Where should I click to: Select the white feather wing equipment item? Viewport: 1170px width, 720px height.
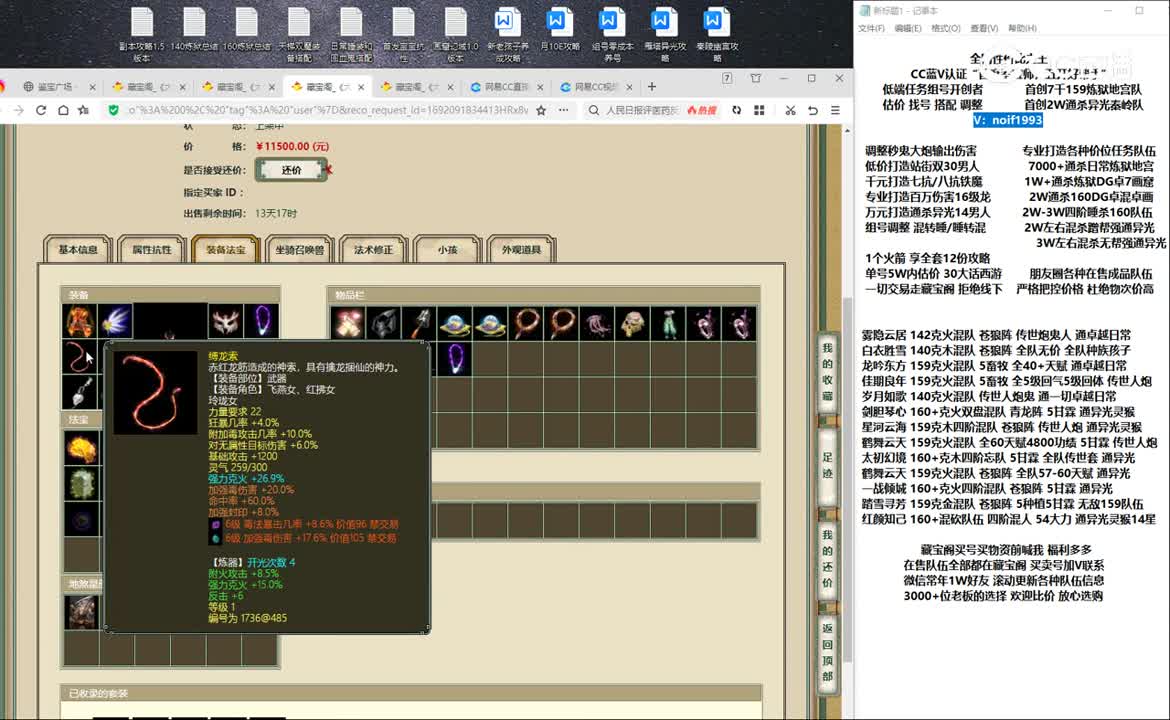[x=116, y=321]
